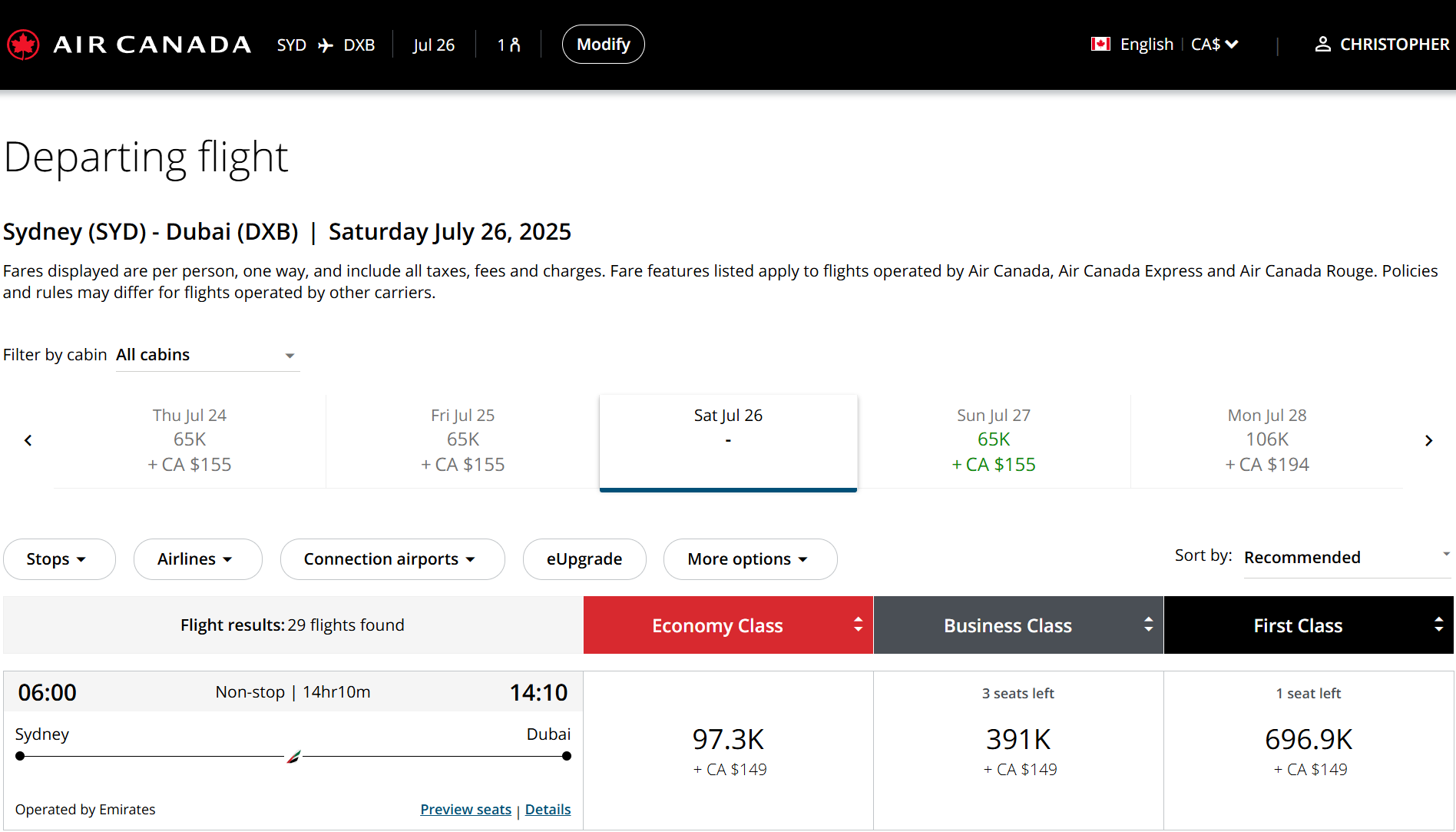Open Preview seats link
This screenshot has height=832, width=1456.
coord(465,810)
